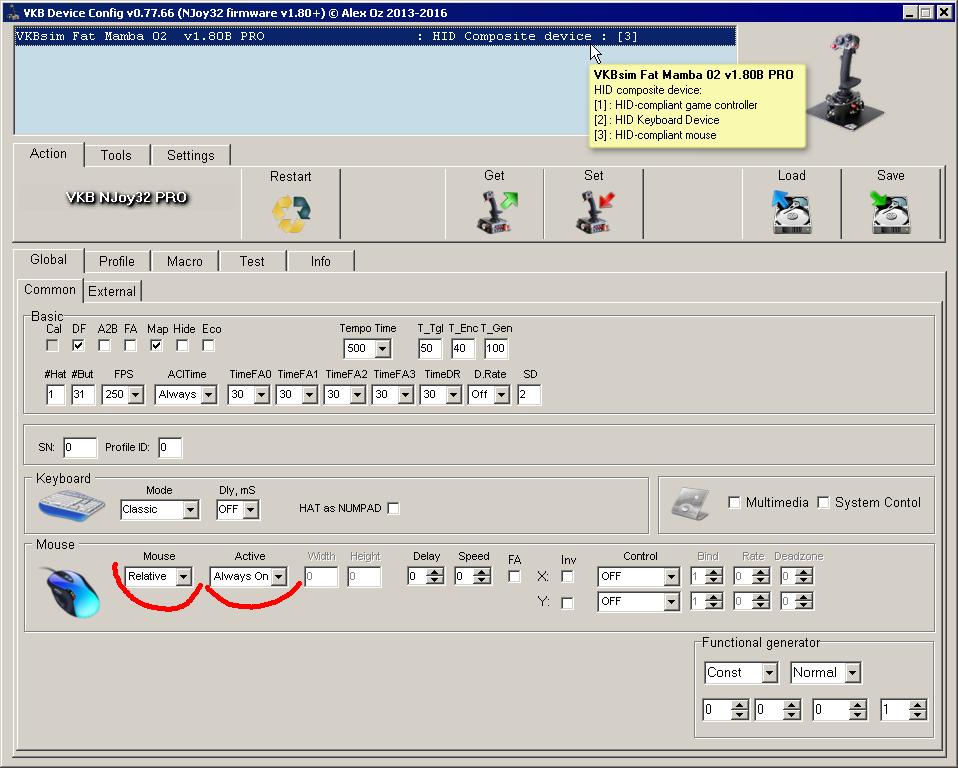958x768 pixels.
Task: Uncheck the Map checkbox
Action: pos(156,346)
